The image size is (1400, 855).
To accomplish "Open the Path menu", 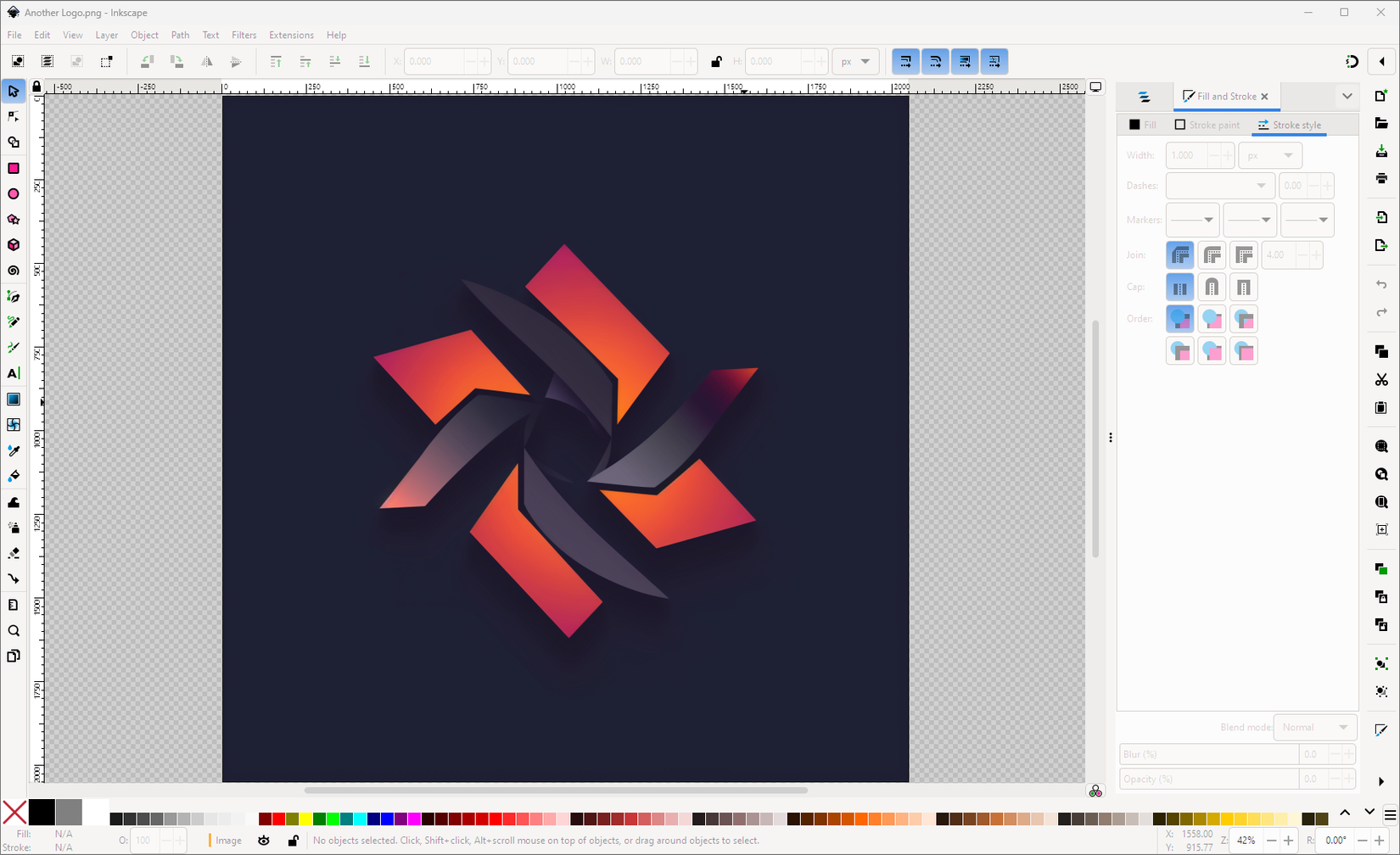I will 179,35.
